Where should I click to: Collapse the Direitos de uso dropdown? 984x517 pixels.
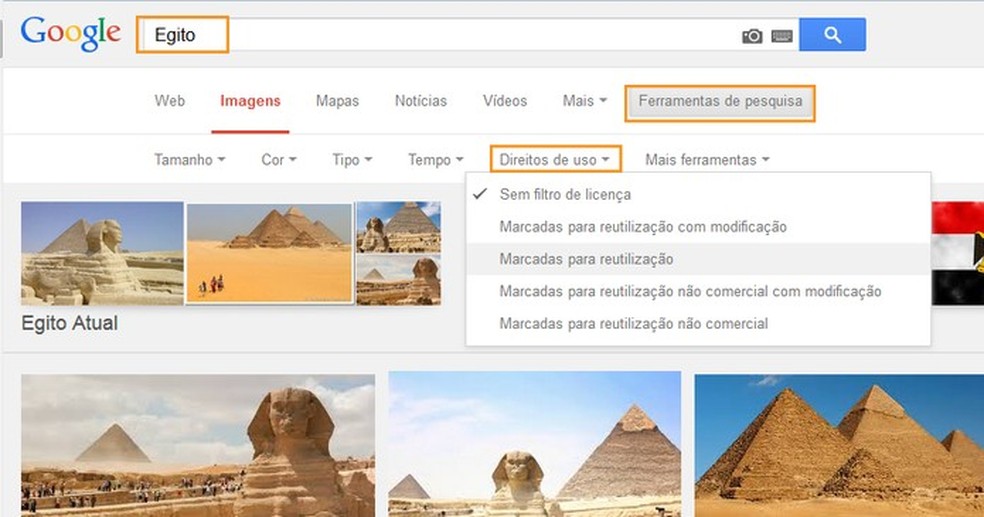click(x=555, y=159)
